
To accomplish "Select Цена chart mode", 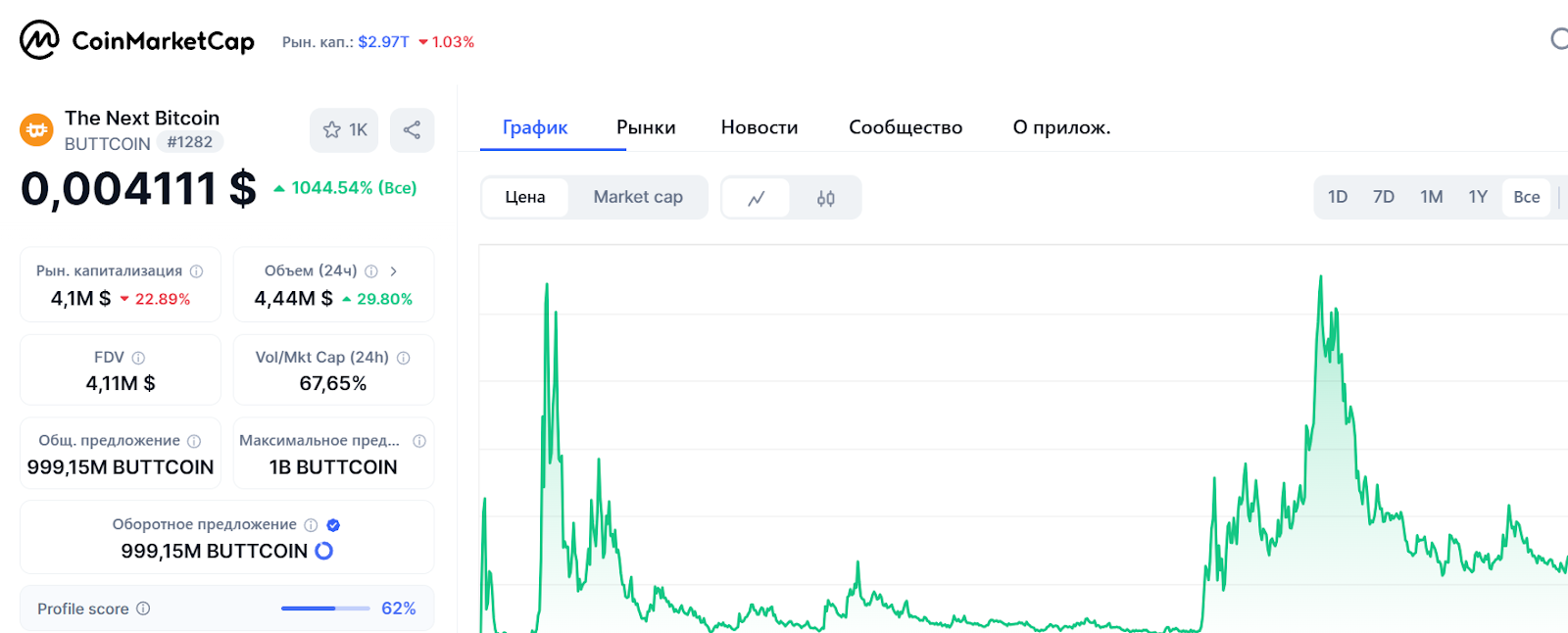I will pos(525,197).
